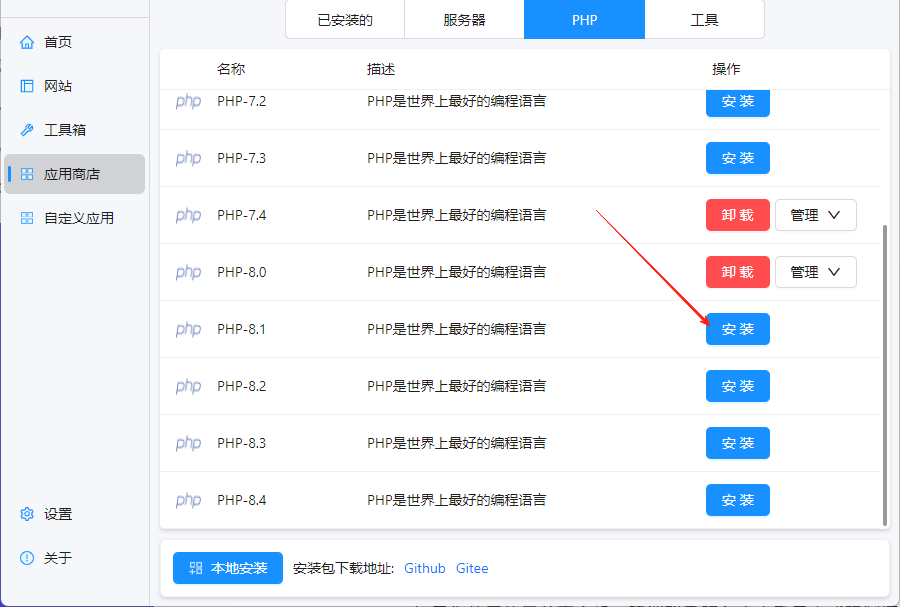900x607 pixels.
Task: Click the php logo in PHP-8.4 row
Action: (188, 501)
